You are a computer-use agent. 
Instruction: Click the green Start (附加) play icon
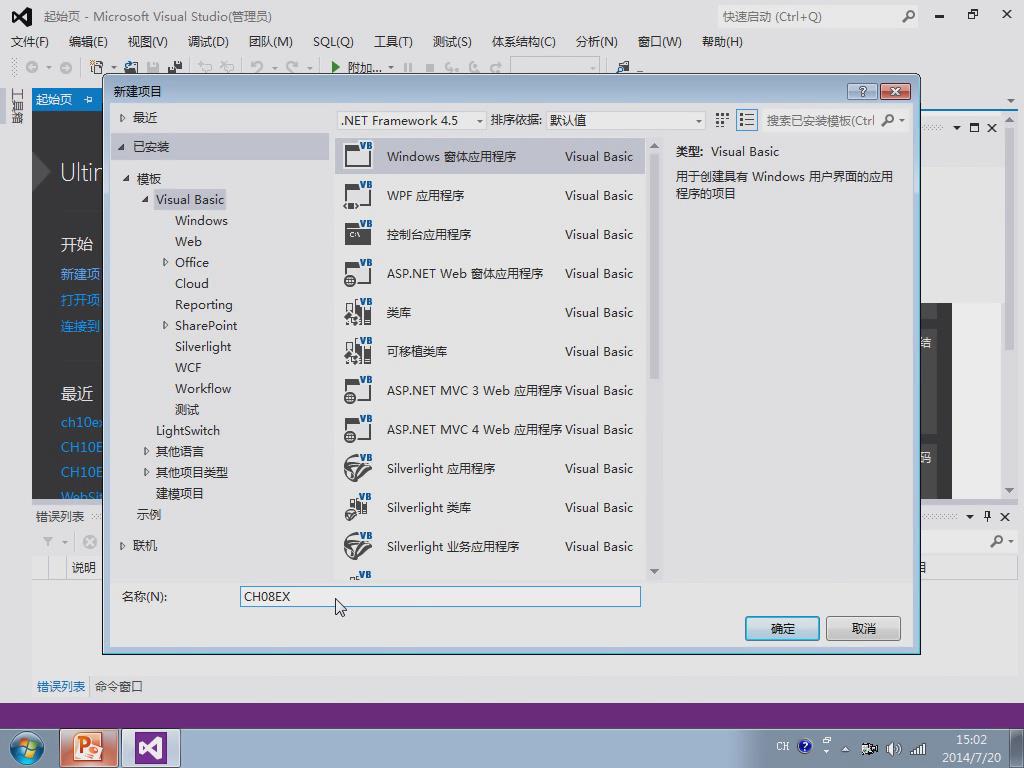point(335,67)
